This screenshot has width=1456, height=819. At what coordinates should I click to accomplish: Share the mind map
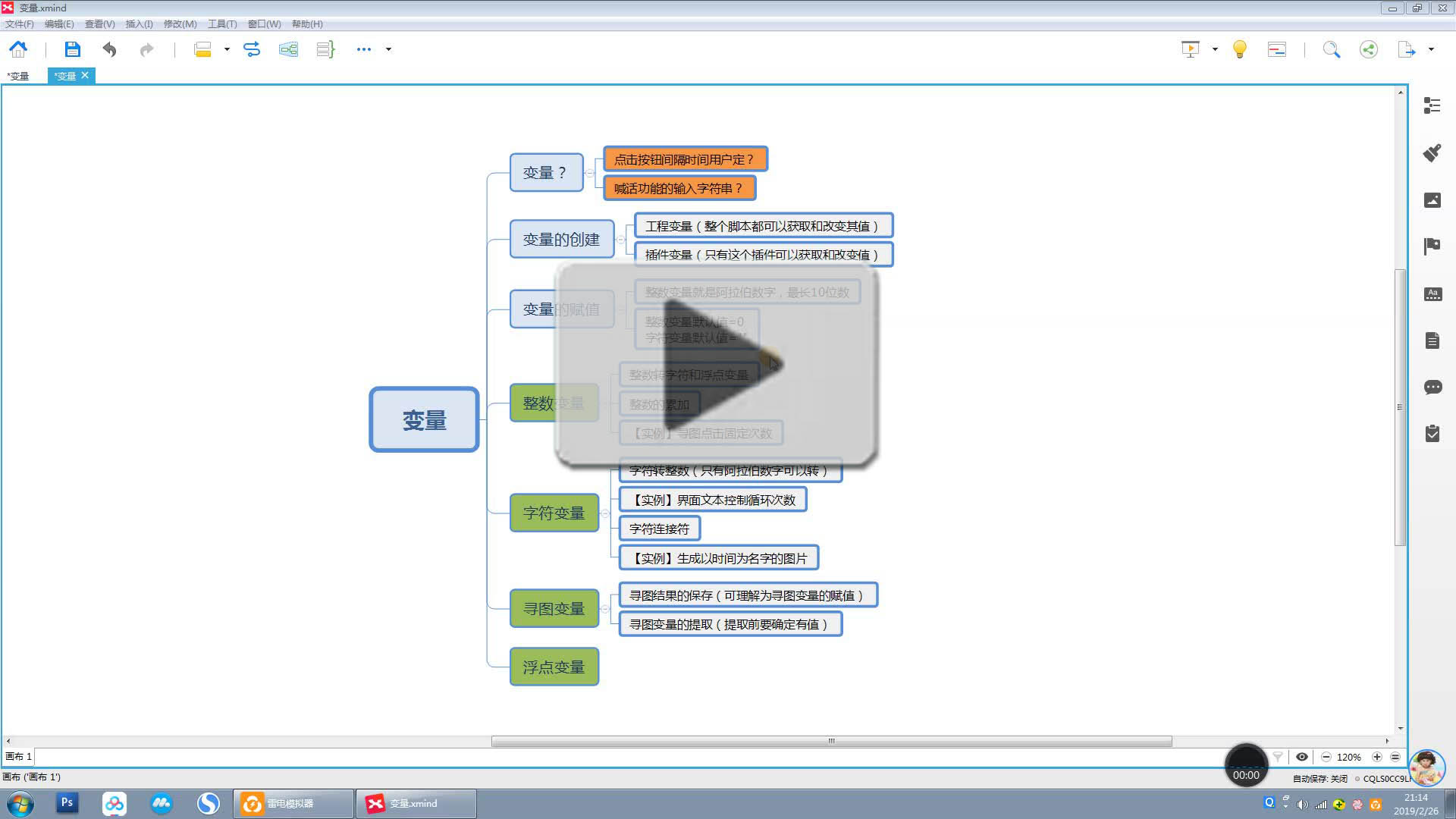click(x=1369, y=49)
